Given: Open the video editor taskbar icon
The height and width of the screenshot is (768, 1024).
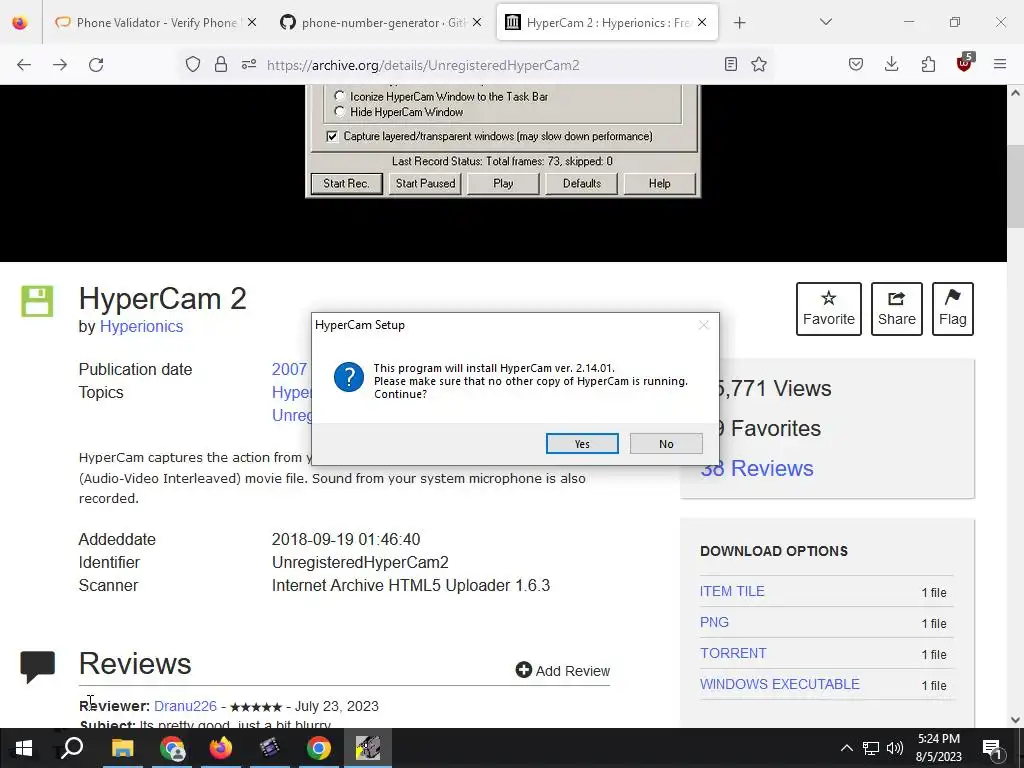Looking at the screenshot, I should point(269,748).
